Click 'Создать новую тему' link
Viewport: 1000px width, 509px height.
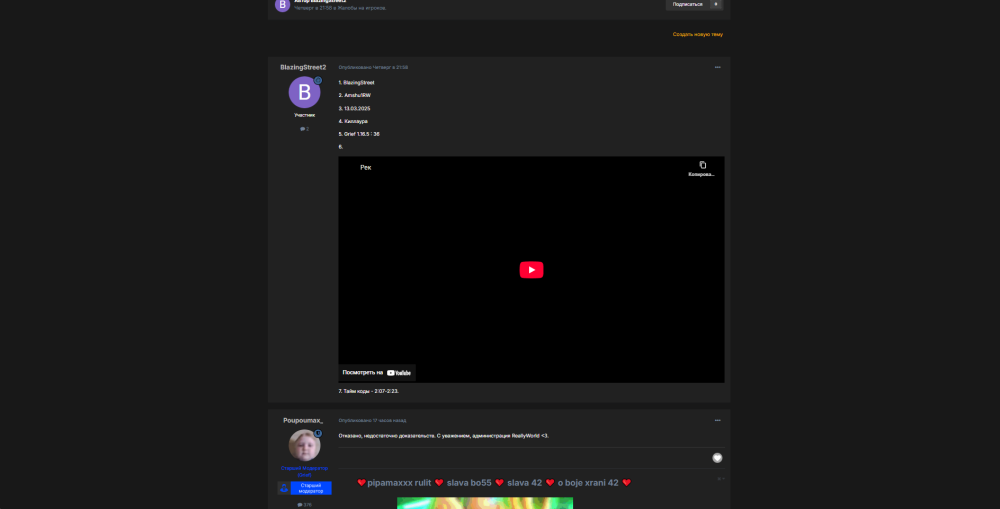click(698, 34)
